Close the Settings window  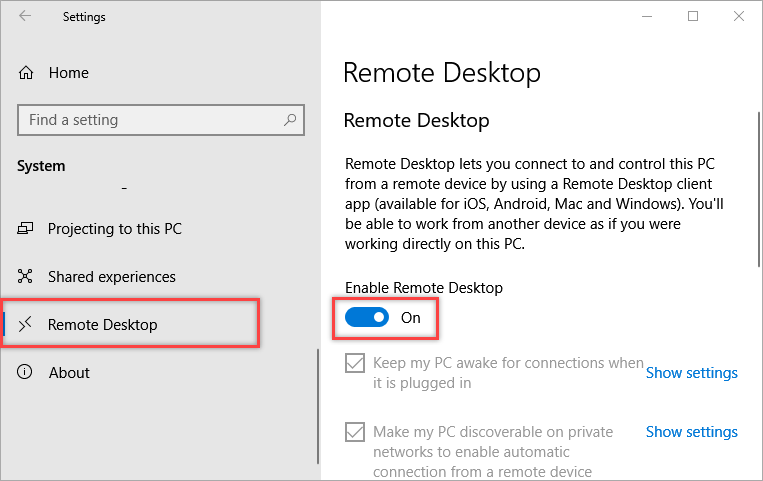click(x=739, y=17)
